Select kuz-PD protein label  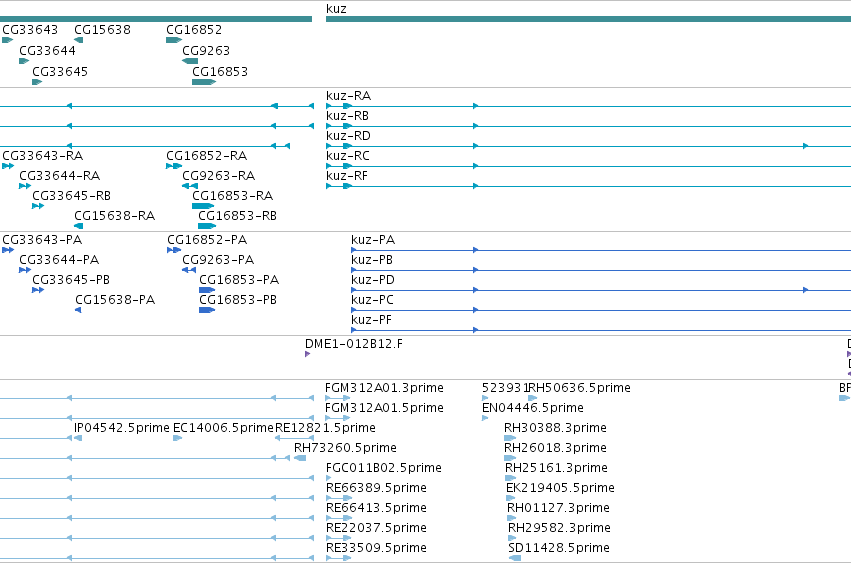(x=373, y=280)
